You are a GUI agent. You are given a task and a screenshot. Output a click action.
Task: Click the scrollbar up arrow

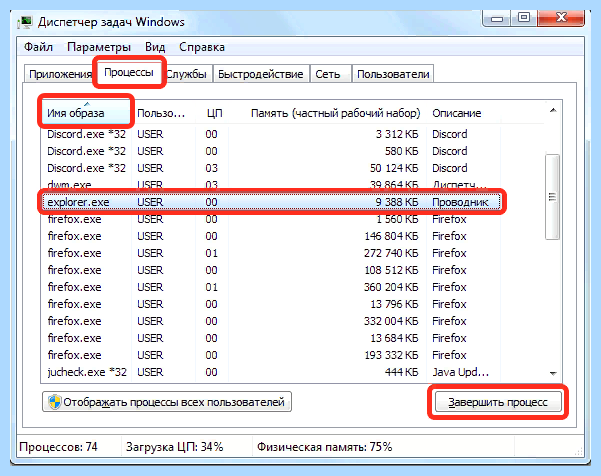coord(553,111)
